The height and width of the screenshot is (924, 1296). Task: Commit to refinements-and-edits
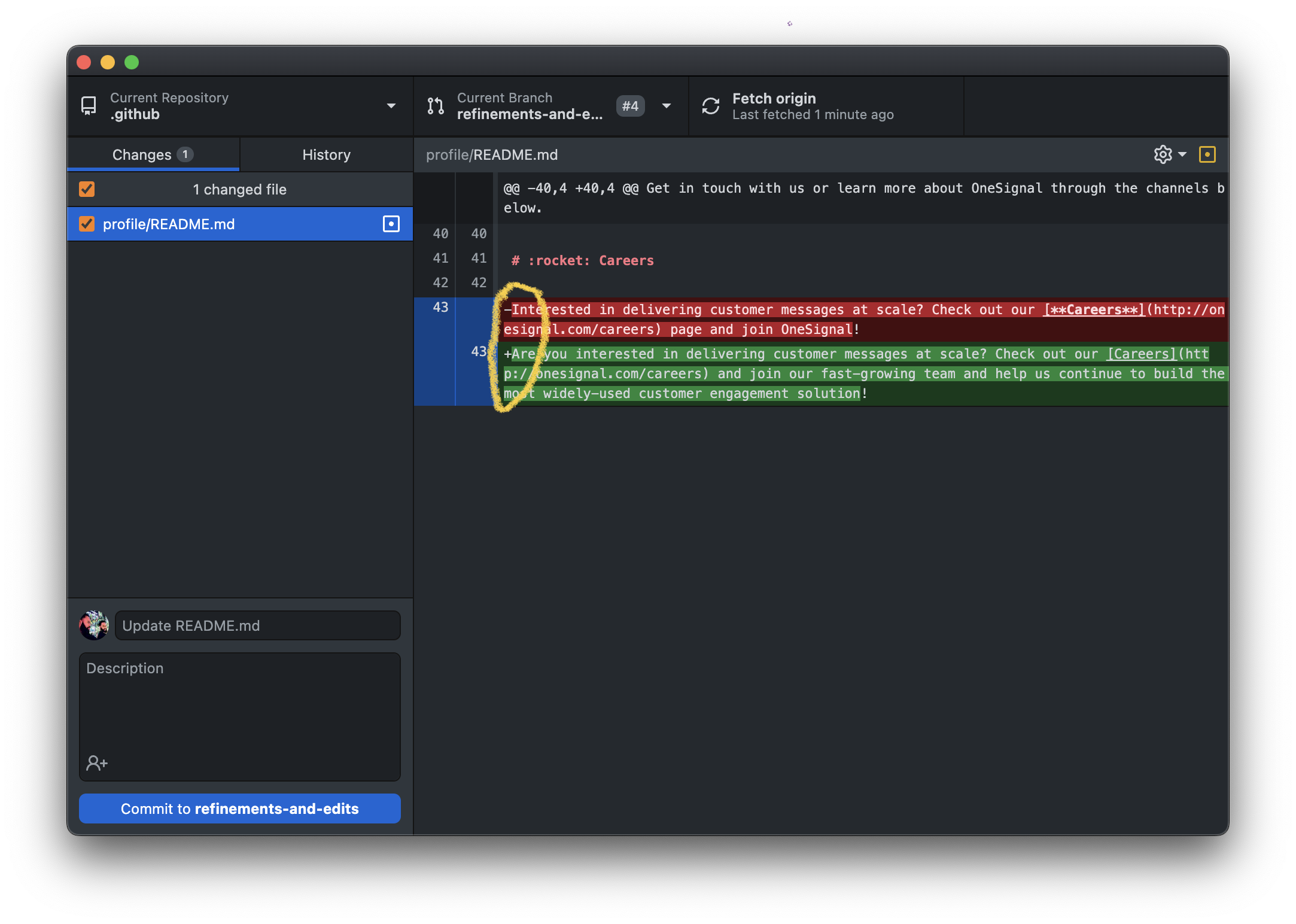(x=239, y=808)
